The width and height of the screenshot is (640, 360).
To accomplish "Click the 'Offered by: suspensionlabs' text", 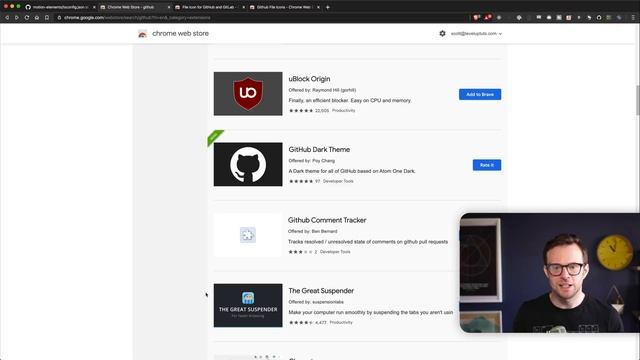I will 316,302.
